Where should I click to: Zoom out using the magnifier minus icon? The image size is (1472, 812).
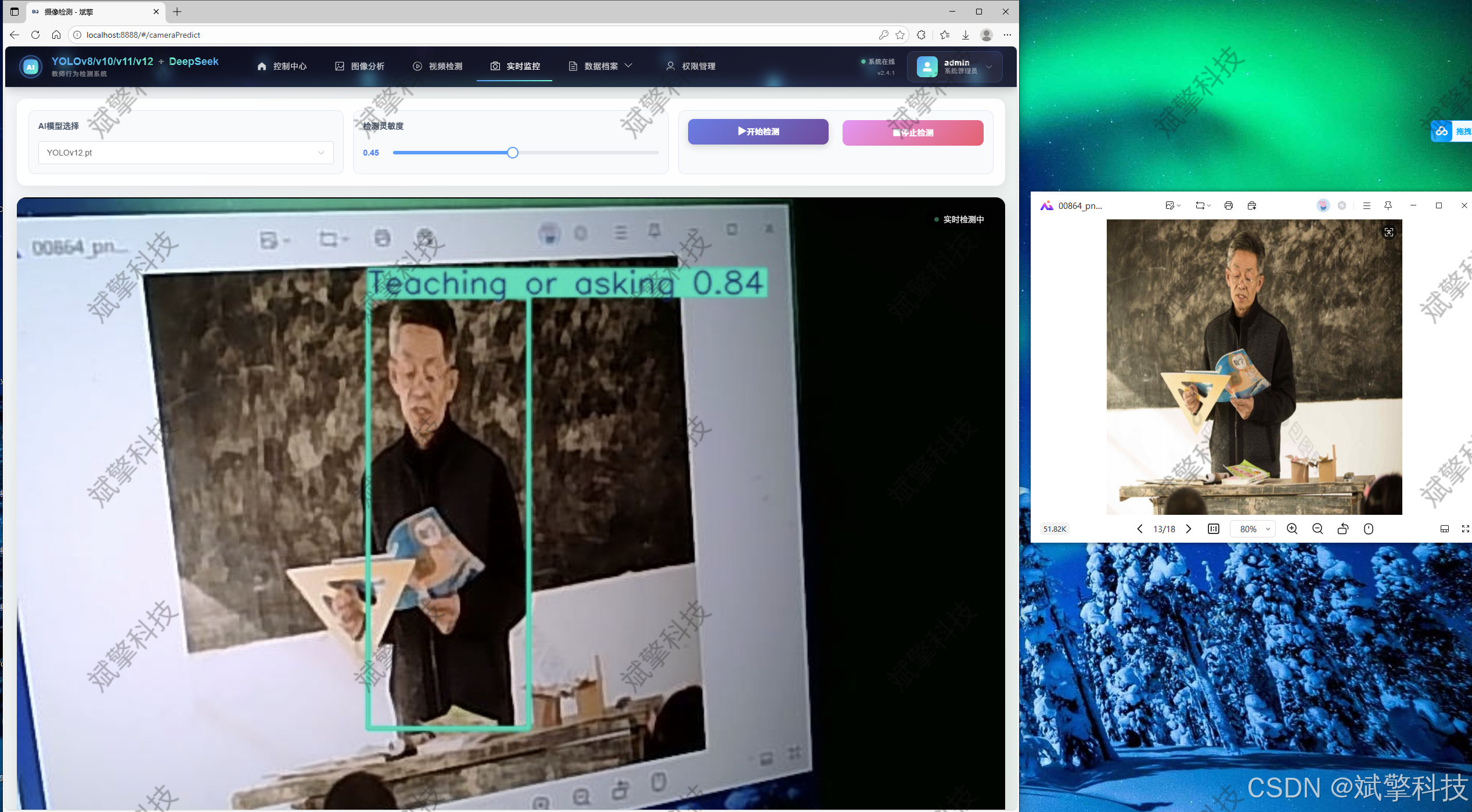tap(1317, 529)
